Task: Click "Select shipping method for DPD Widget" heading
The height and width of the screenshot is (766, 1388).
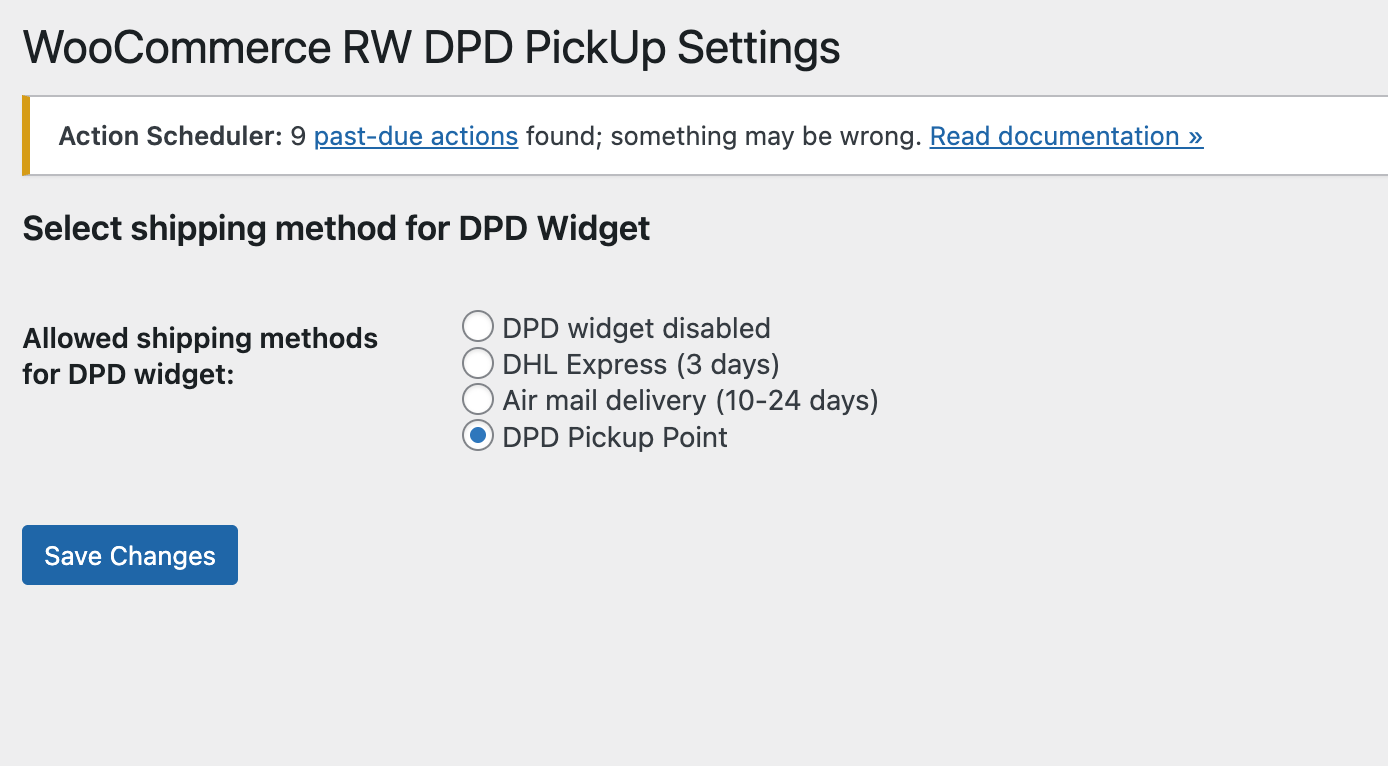Action: click(x=336, y=229)
